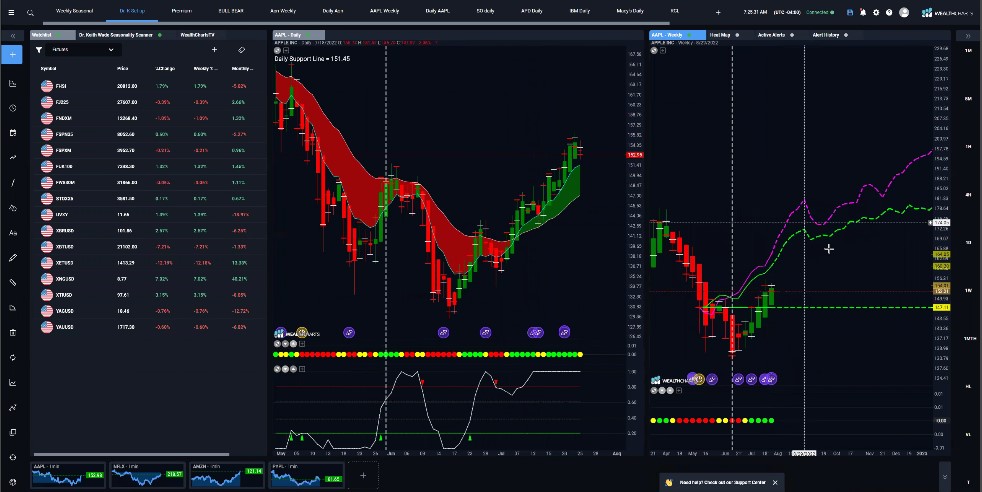Open the settings gear icon
The height and width of the screenshot is (492, 982).
point(876,12)
